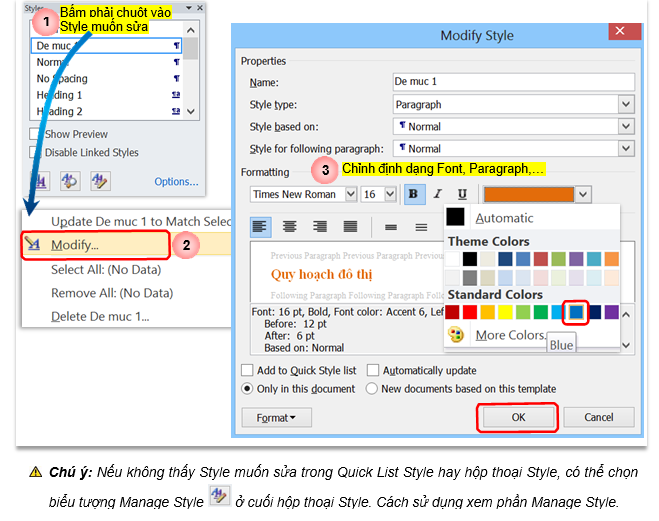Image resolution: width=659 pixels, height=521 pixels.
Task: Select New documents based on this template
Action: point(373,389)
